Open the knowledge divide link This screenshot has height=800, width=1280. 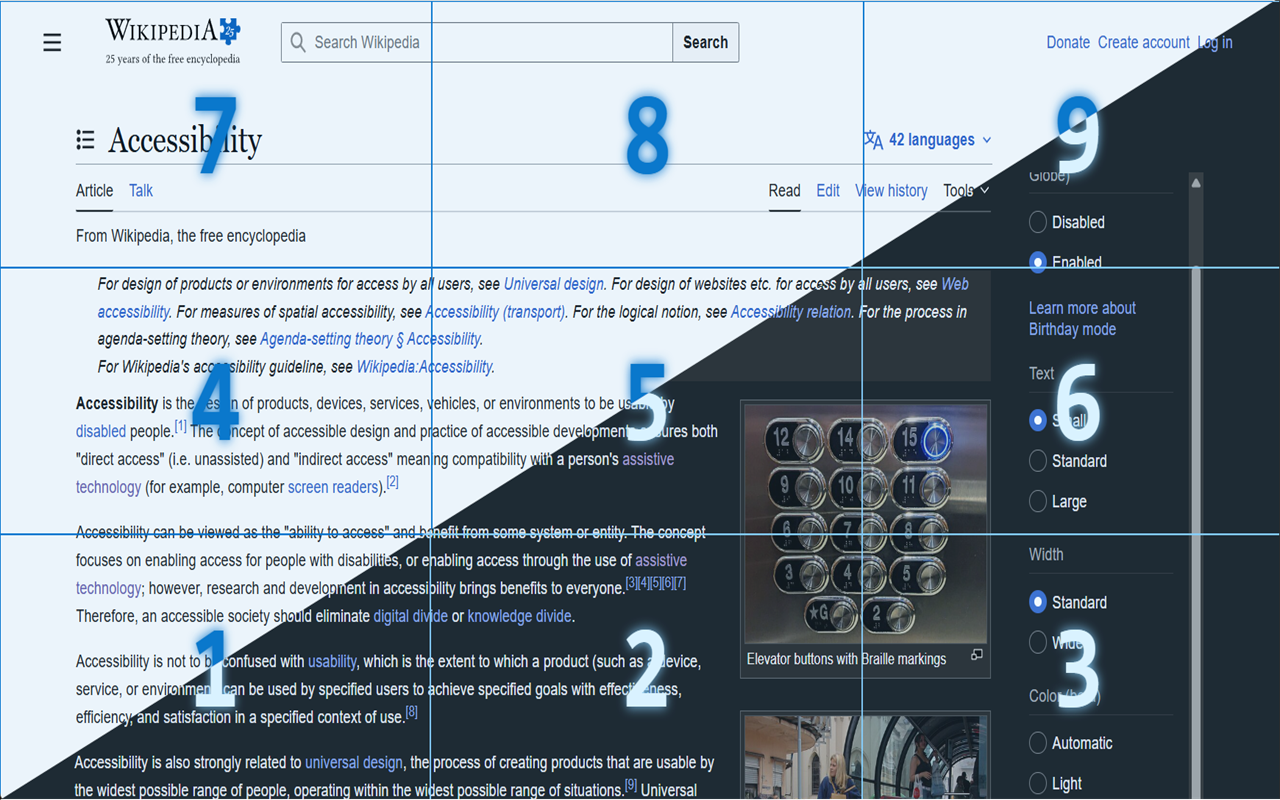[x=520, y=616]
